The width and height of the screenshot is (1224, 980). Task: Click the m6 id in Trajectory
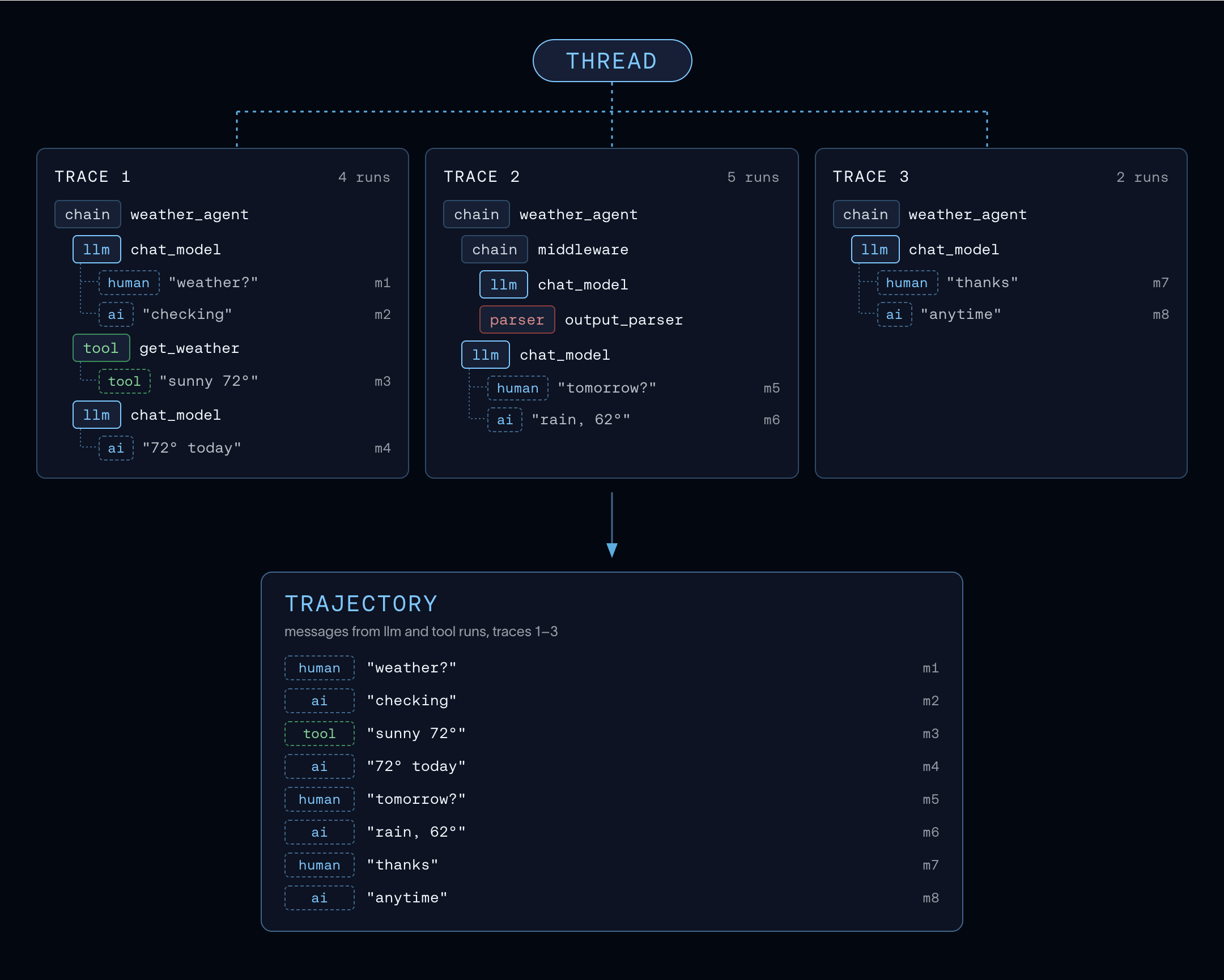tap(930, 833)
